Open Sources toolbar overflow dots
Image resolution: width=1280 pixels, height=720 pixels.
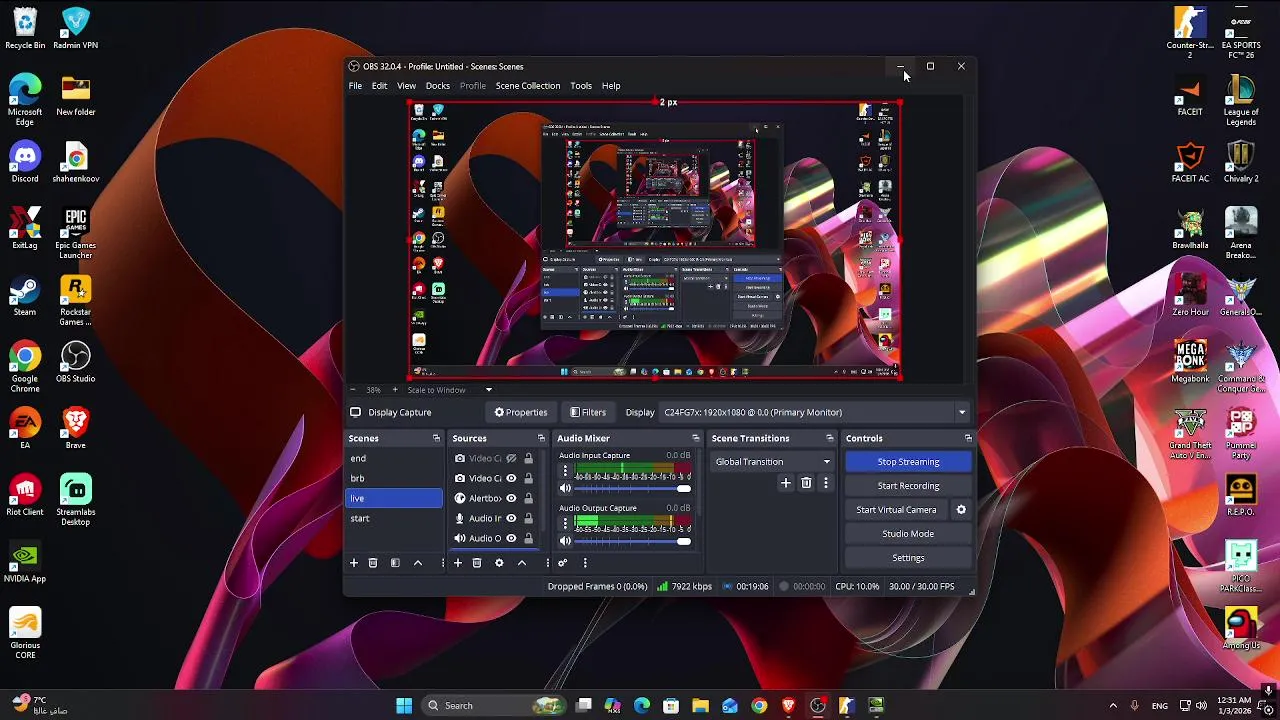coord(547,563)
